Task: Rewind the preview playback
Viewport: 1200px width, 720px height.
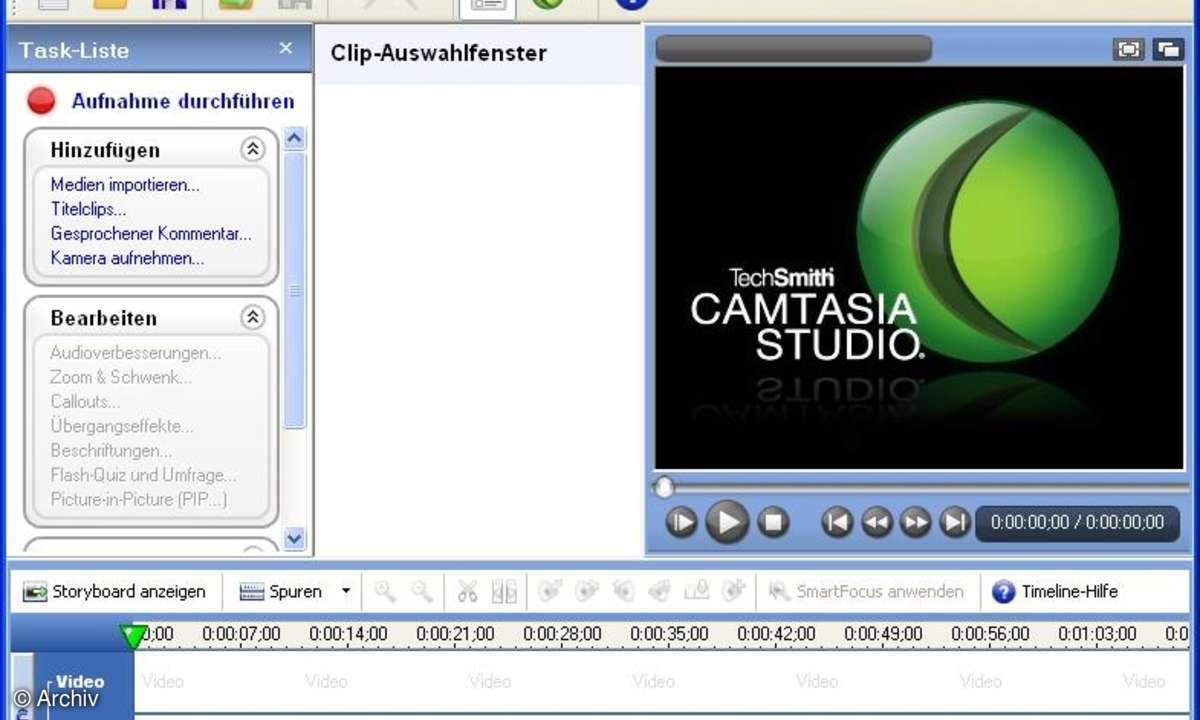Action: tap(877, 521)
